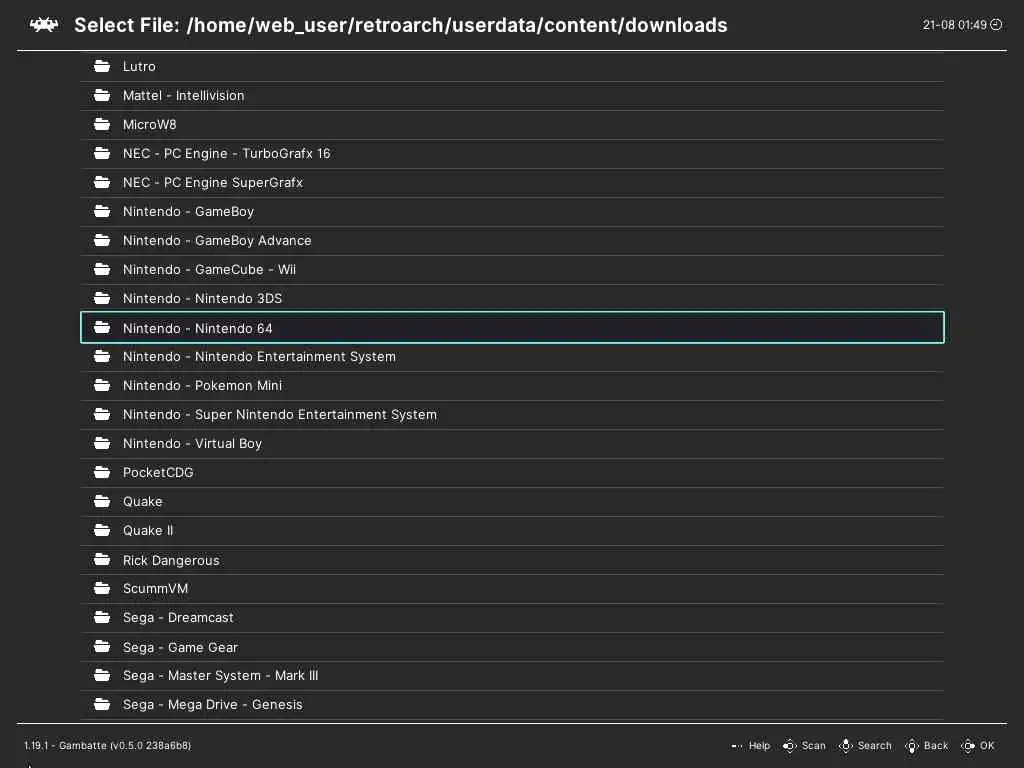Select the MicroW8 entry
The width and height of the screenshot is (1024, 768).
pos(512,125)
